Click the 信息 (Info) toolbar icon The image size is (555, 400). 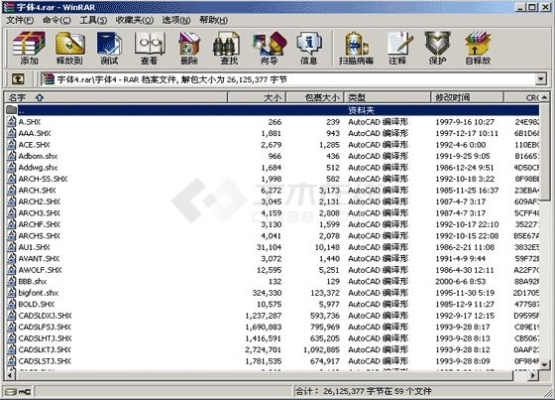[x=309, y=48]
